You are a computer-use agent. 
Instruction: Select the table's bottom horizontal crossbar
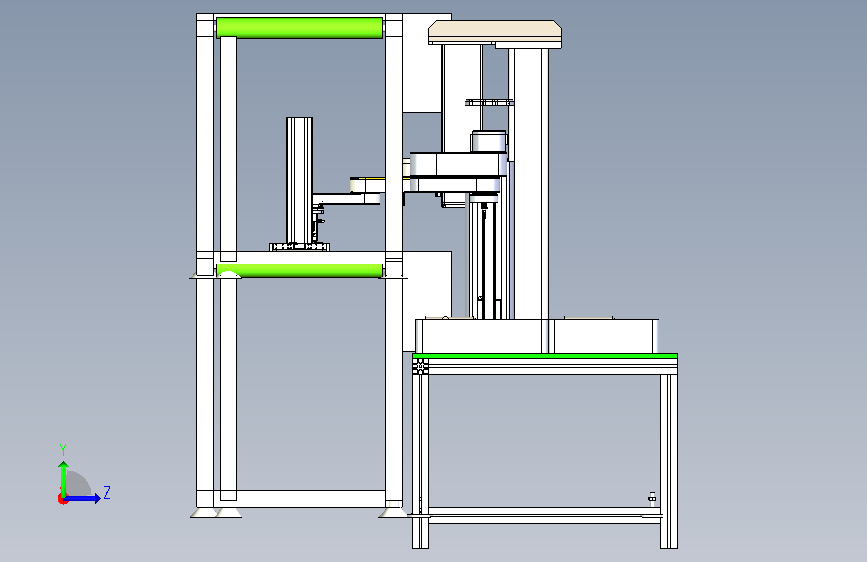pyautogui.click(x=545, y=516)
